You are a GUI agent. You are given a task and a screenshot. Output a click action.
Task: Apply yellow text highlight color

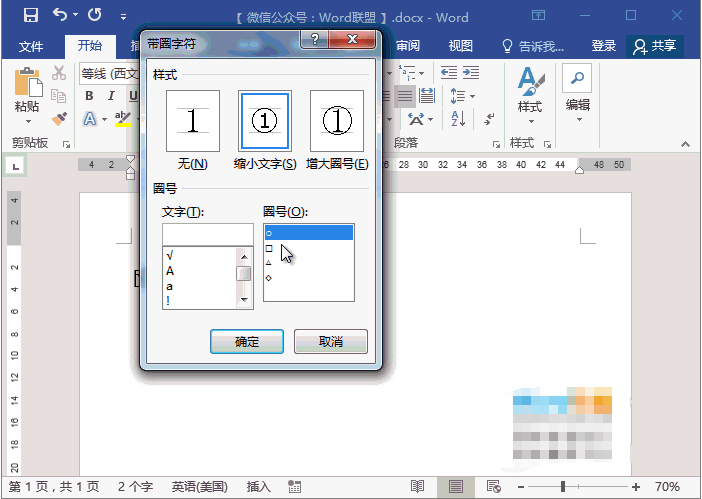122,119
